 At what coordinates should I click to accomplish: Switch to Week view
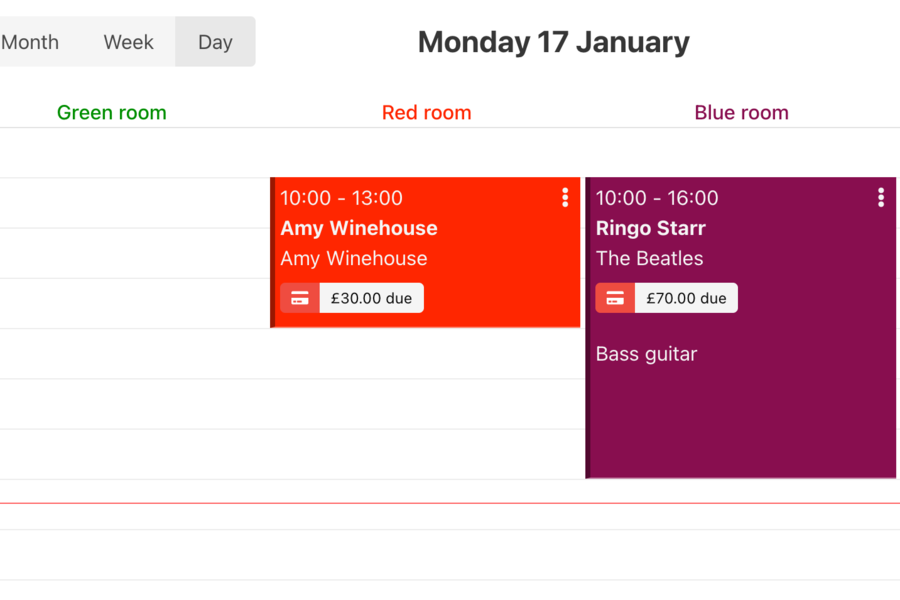129,42
